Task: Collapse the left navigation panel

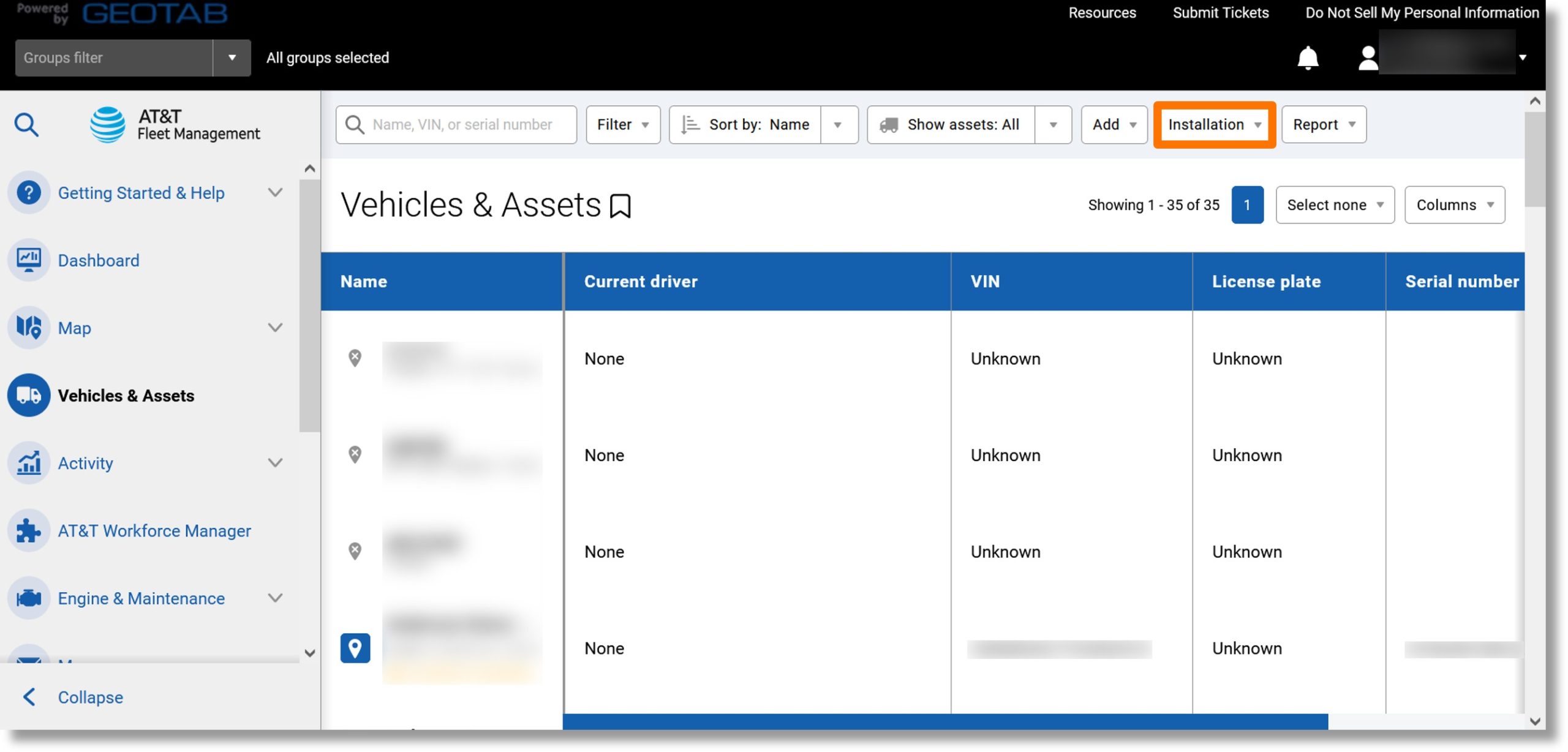Action: (90, 697)
